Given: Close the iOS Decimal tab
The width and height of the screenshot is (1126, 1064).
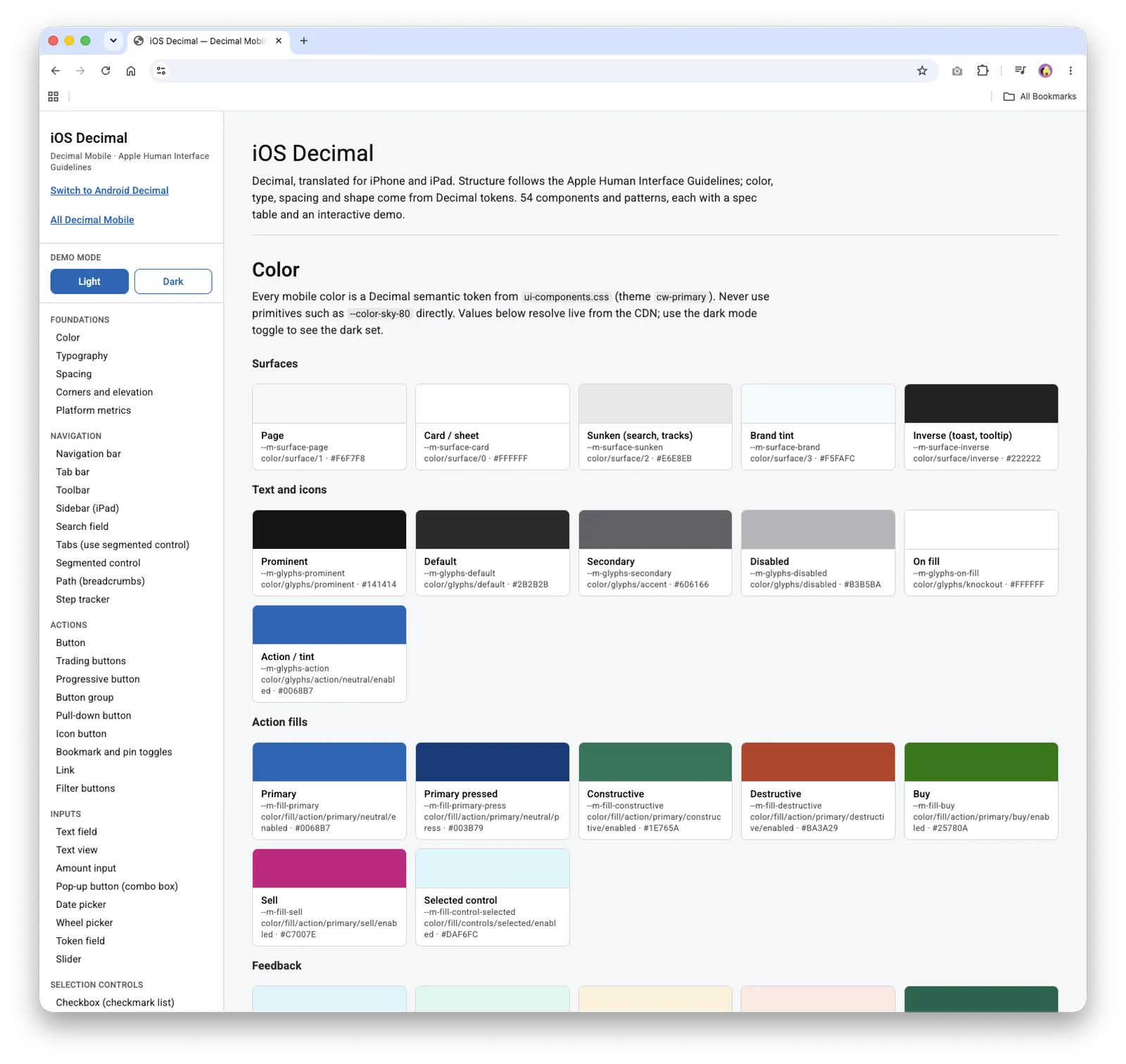Looking at the screenshot, I should (279, 41).
